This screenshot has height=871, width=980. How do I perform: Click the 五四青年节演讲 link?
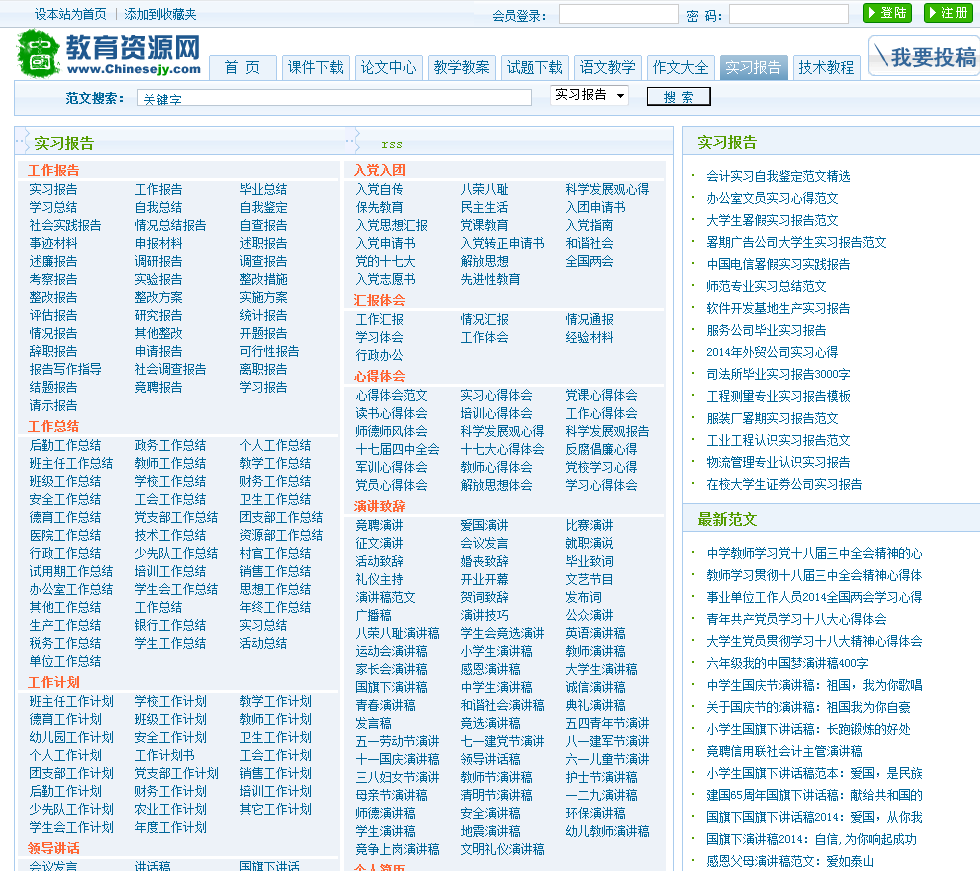click(x=608, y=724)
